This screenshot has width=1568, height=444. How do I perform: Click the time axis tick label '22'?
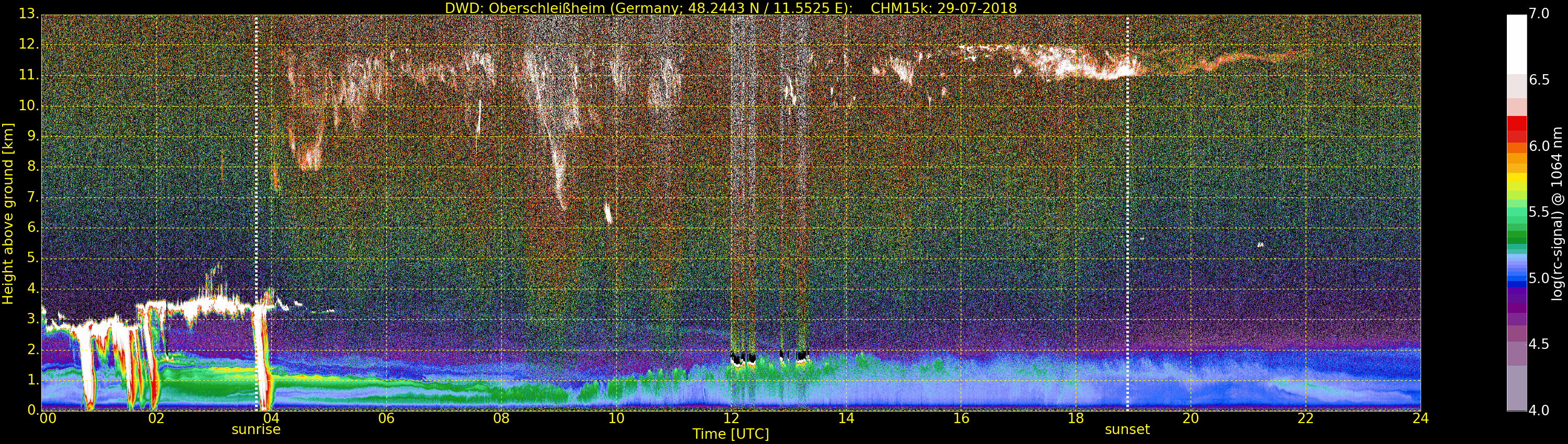pyautogui.click(x=1306, y=418)
